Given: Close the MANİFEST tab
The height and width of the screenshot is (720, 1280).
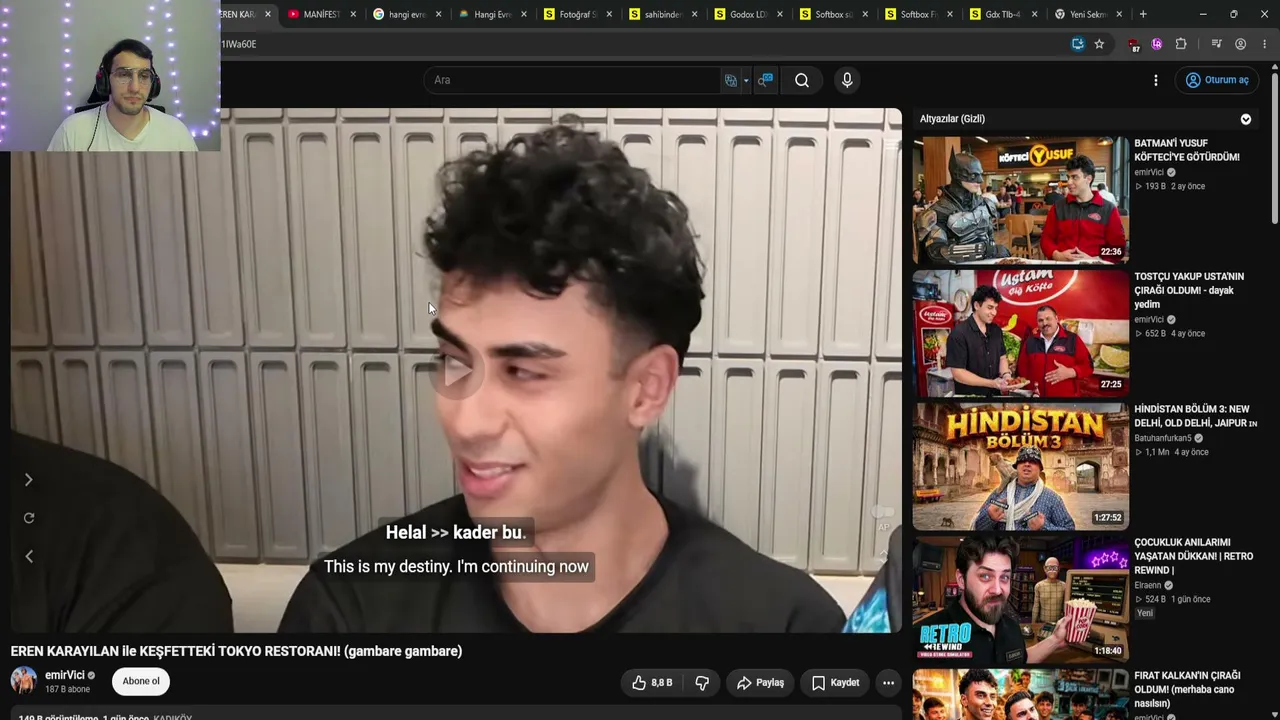Looking at the screenshot, I should click(x=353, y=15).
